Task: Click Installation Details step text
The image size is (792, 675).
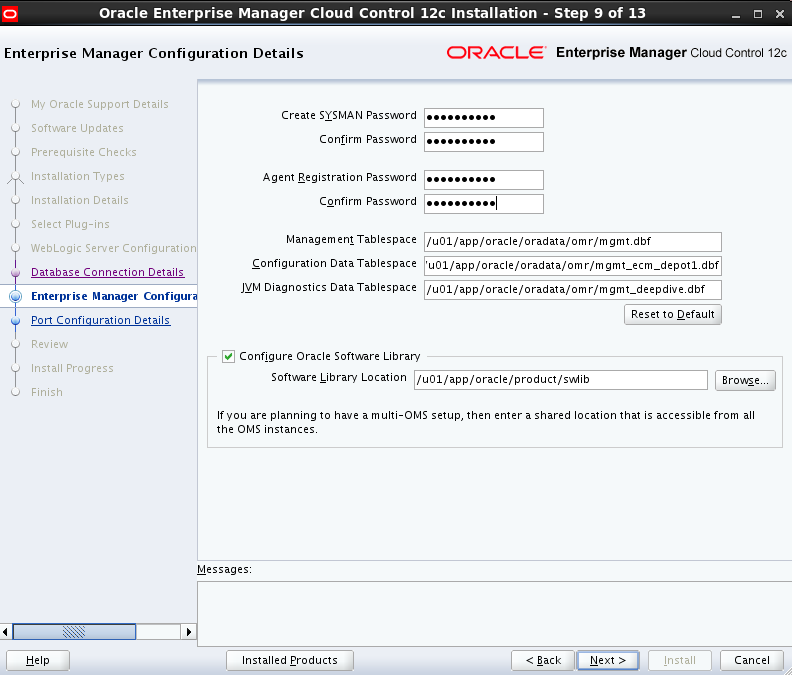Action: pyautogui.click(x=79, y=200)
